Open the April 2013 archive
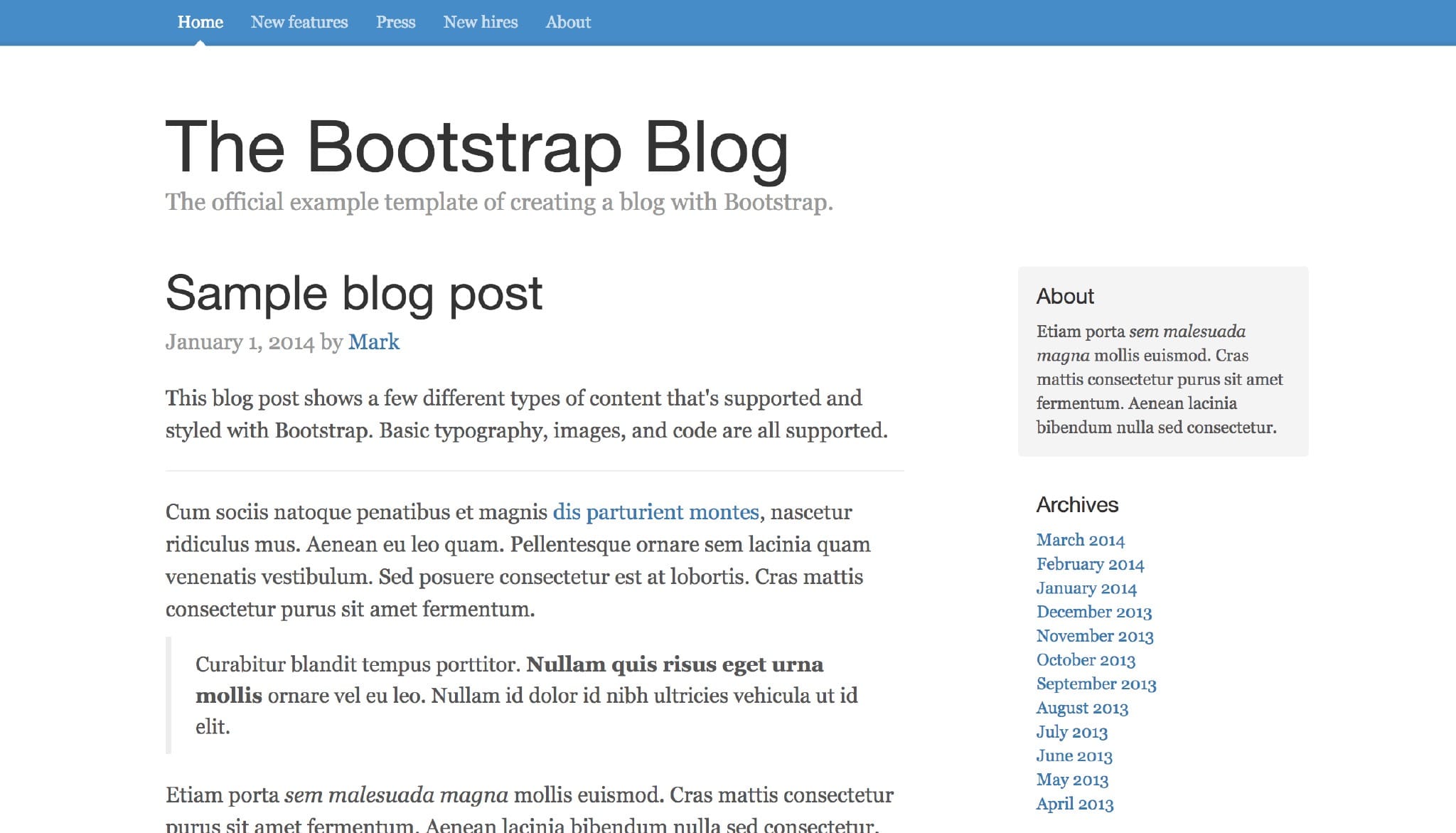 point(1074,804)
